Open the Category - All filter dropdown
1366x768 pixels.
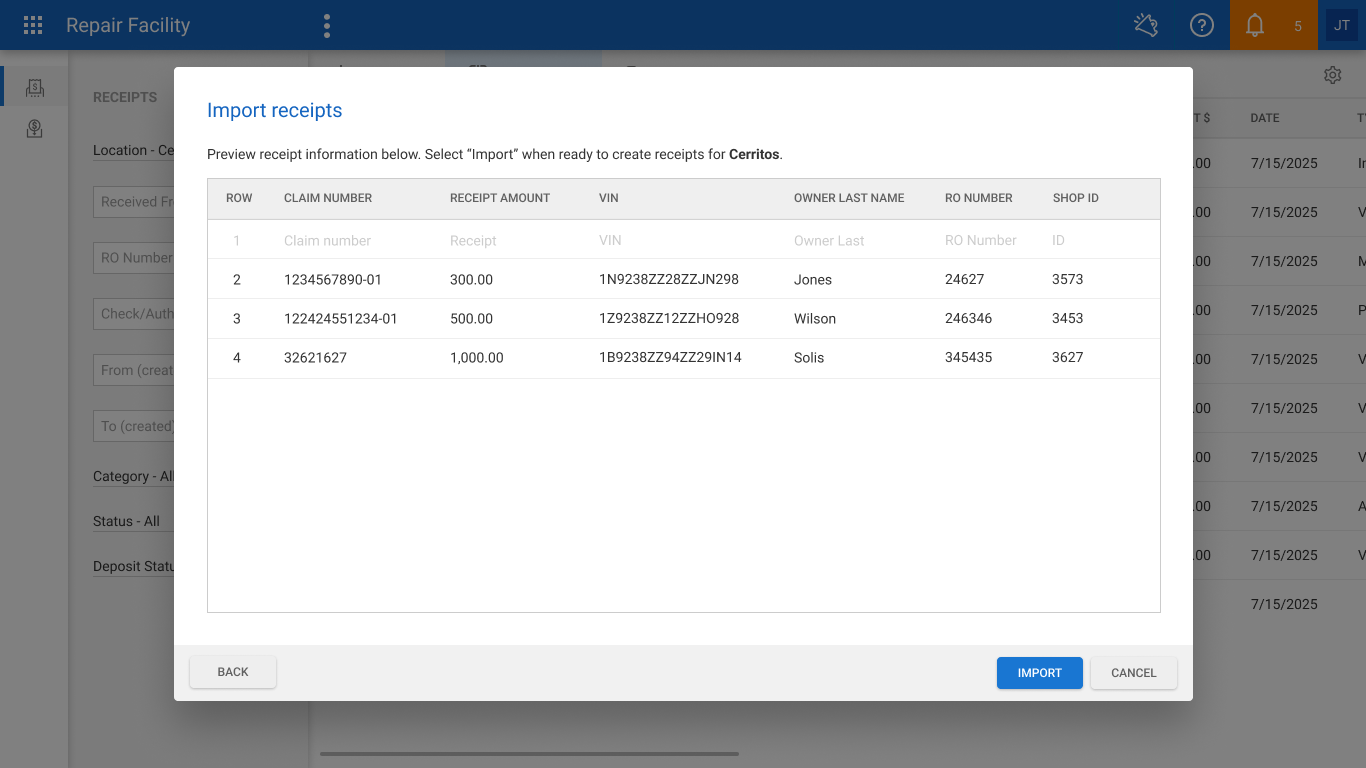click(x=133, y=476)
